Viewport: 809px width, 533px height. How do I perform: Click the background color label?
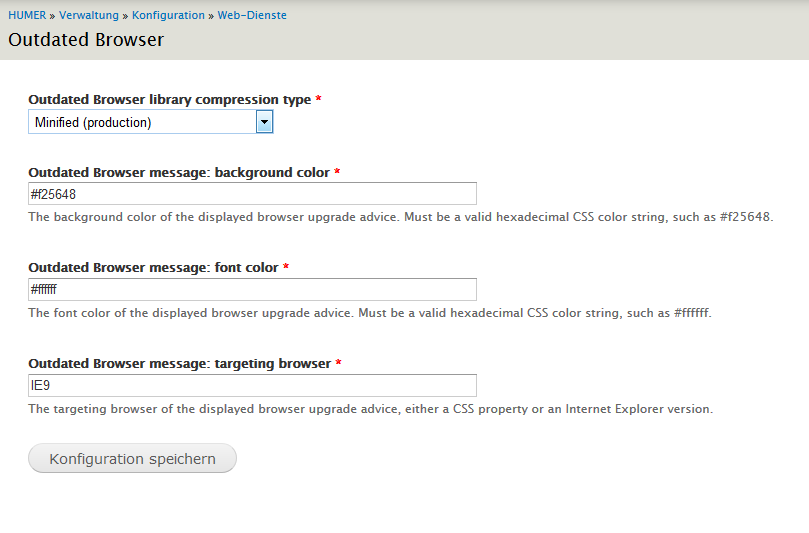point(179,172)
